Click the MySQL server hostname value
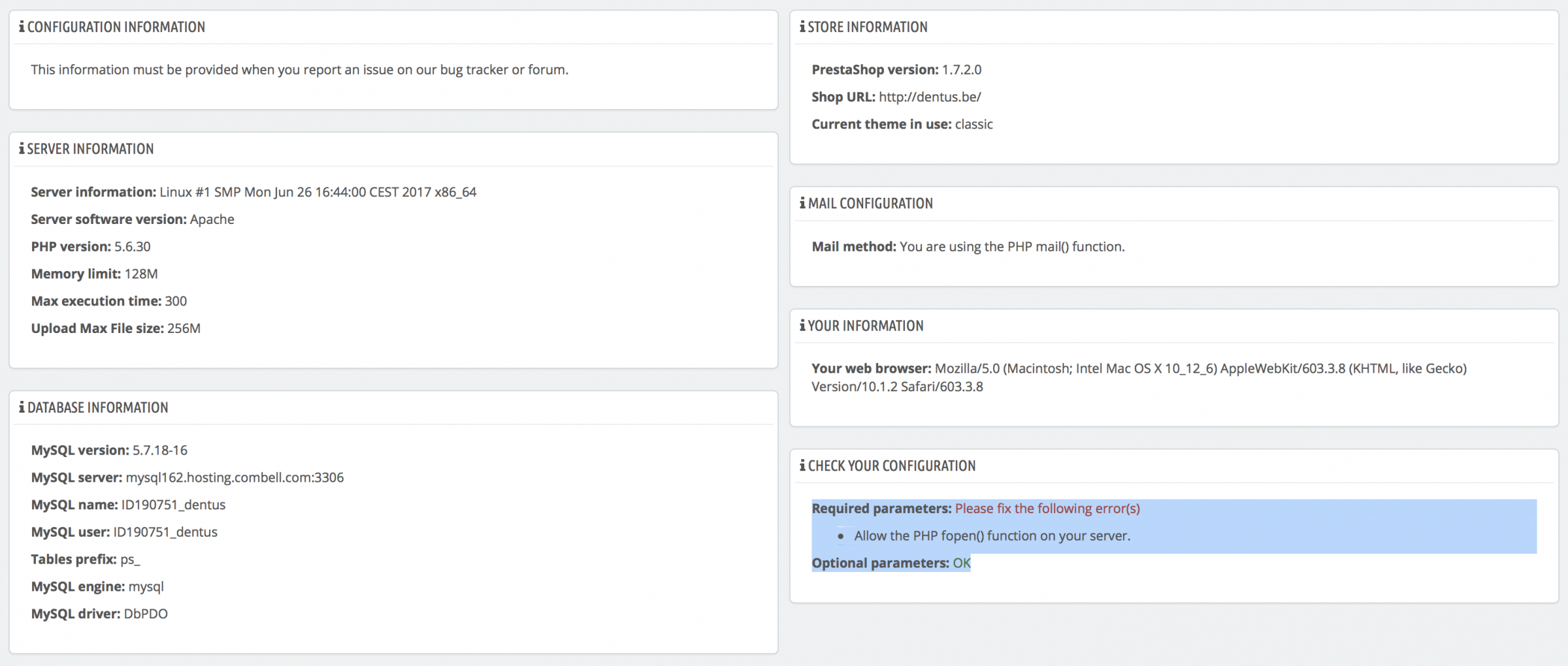Viewport: 1568px width, 666px height. pos(235,478)
